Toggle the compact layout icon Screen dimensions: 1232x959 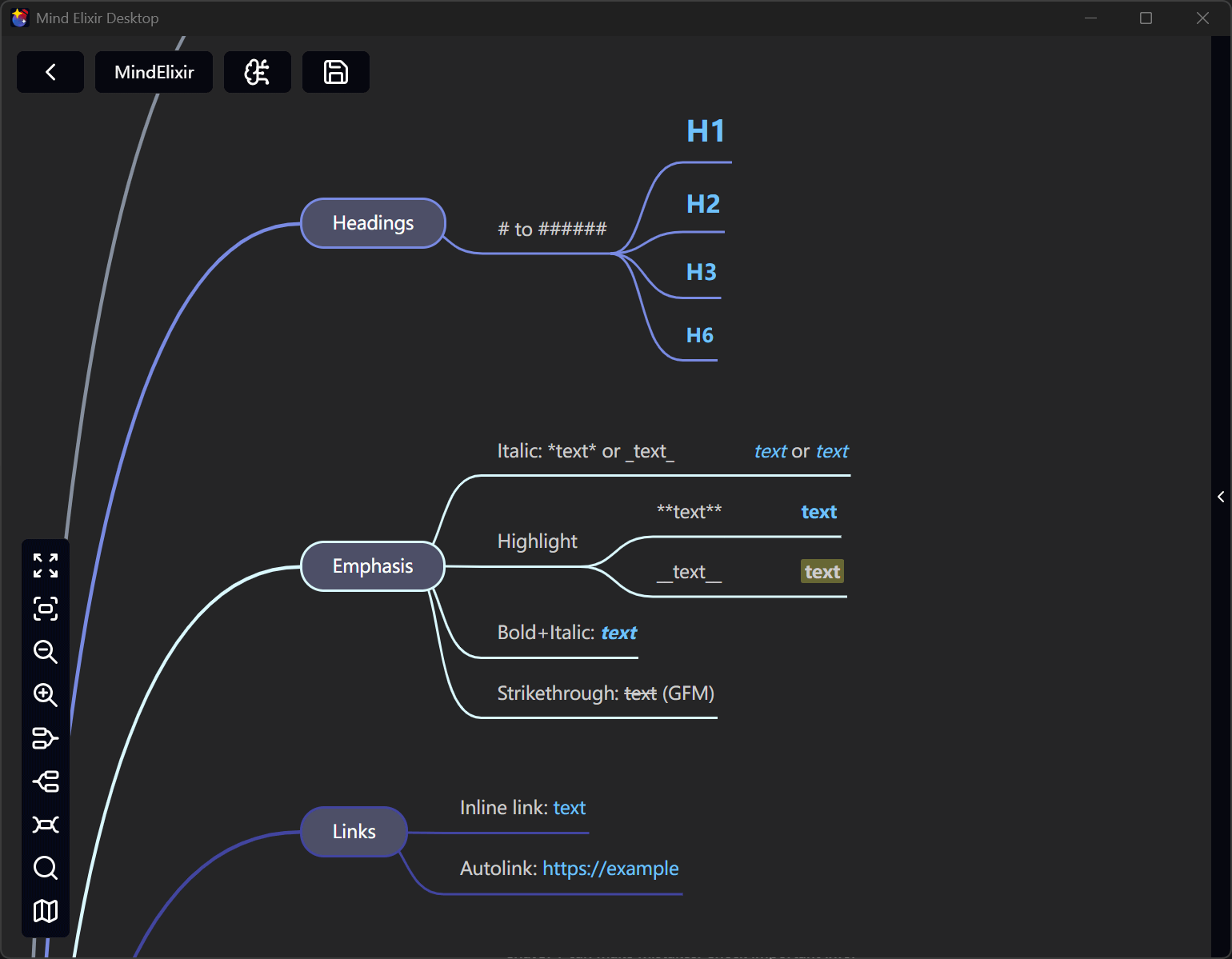[46, 825]
